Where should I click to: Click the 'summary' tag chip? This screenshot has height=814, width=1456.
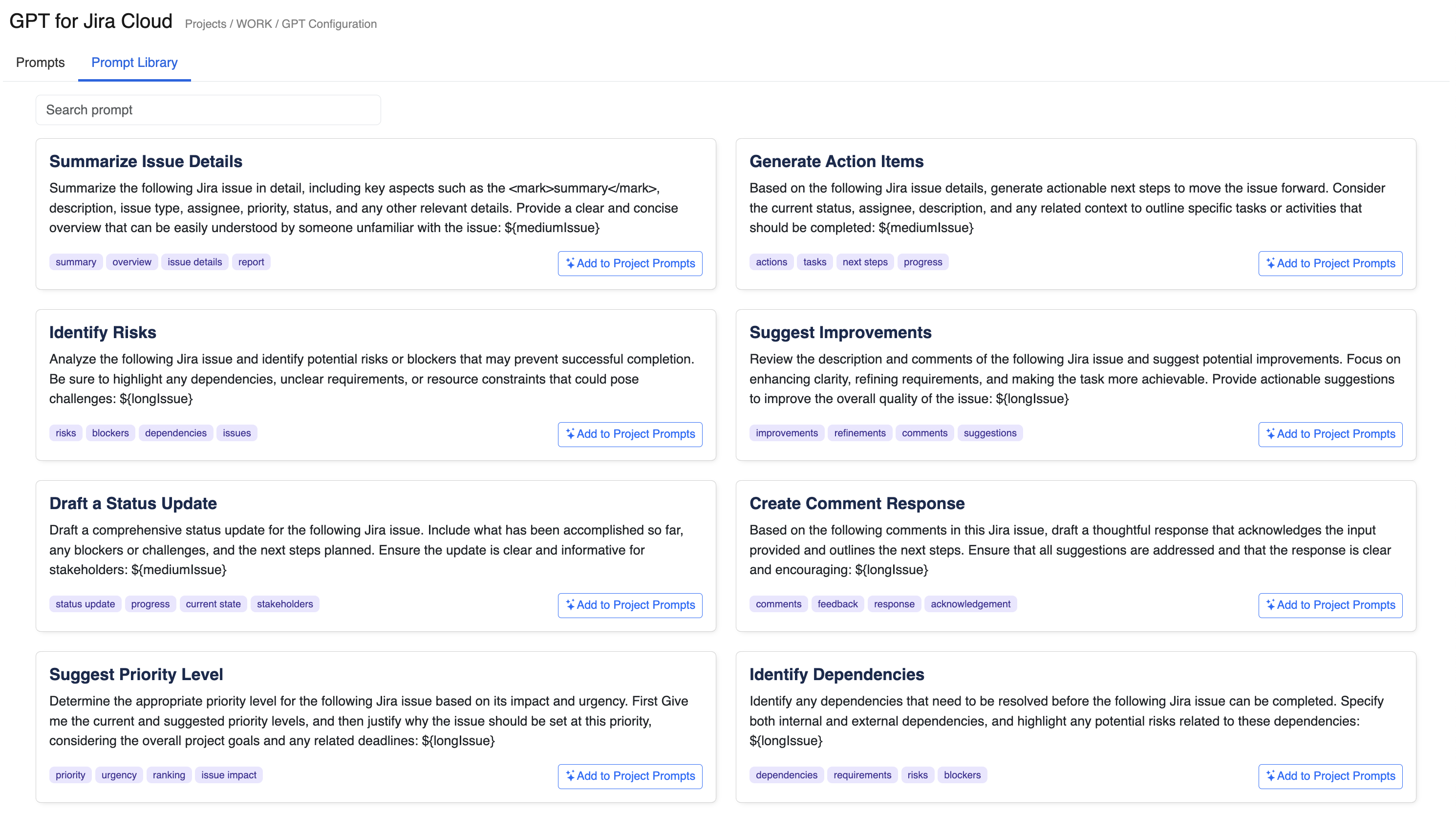(76, 262)
